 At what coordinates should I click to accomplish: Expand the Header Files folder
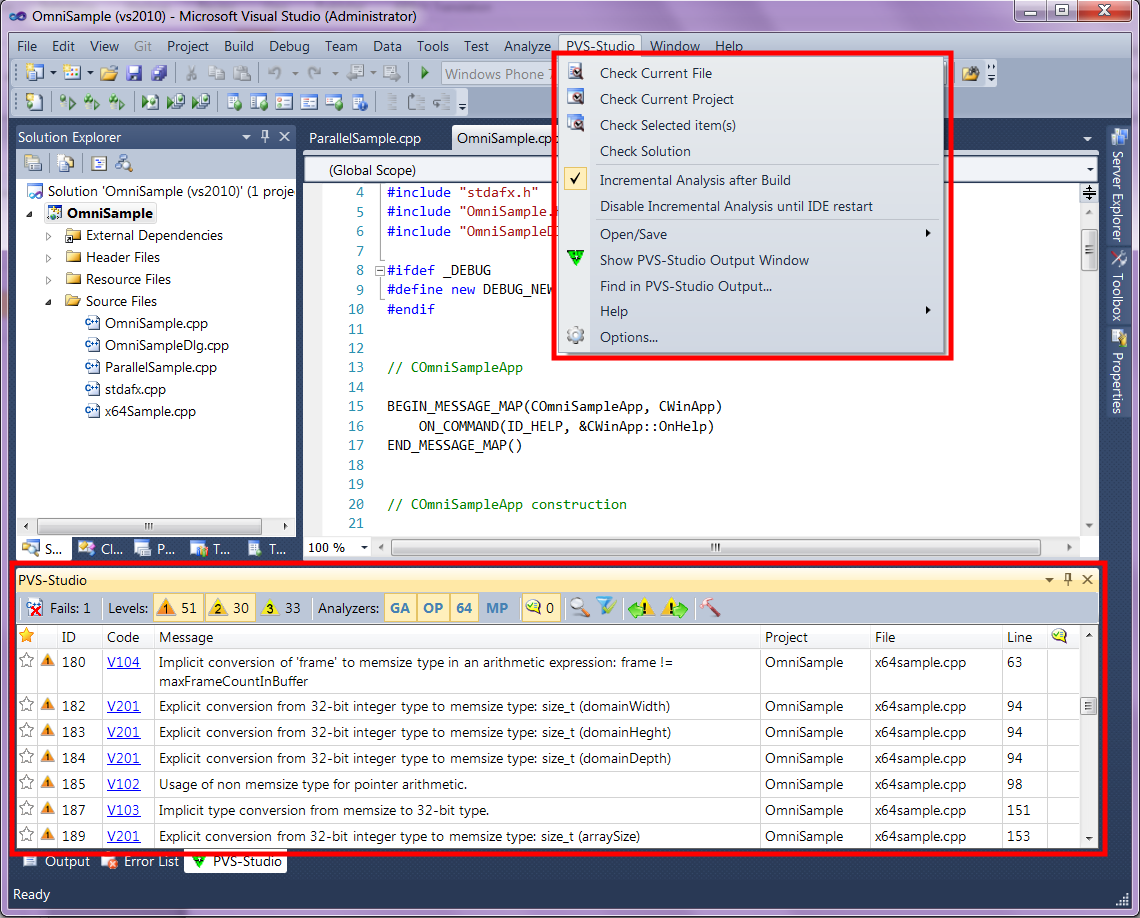[49, 258]
